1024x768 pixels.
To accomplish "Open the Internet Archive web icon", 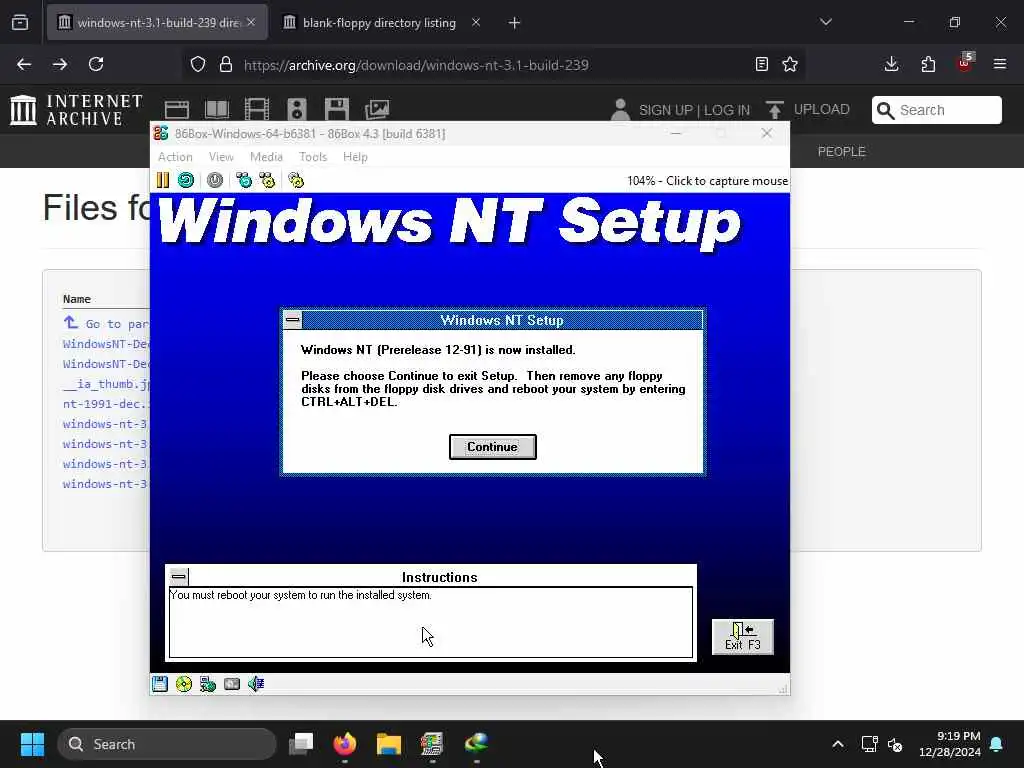I will click(176, 109).
